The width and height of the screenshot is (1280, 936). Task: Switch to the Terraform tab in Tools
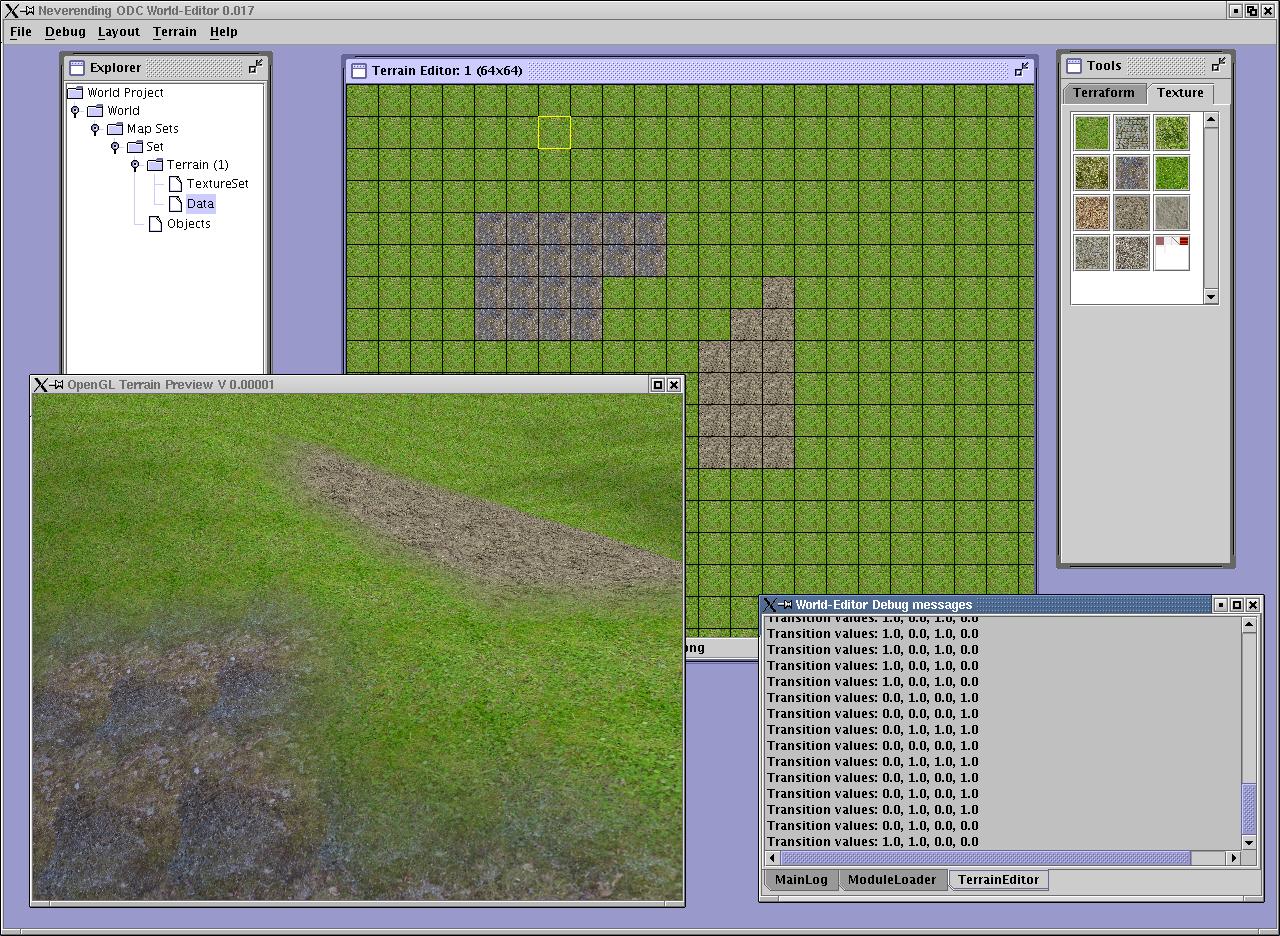click(x=1104, y=93)
